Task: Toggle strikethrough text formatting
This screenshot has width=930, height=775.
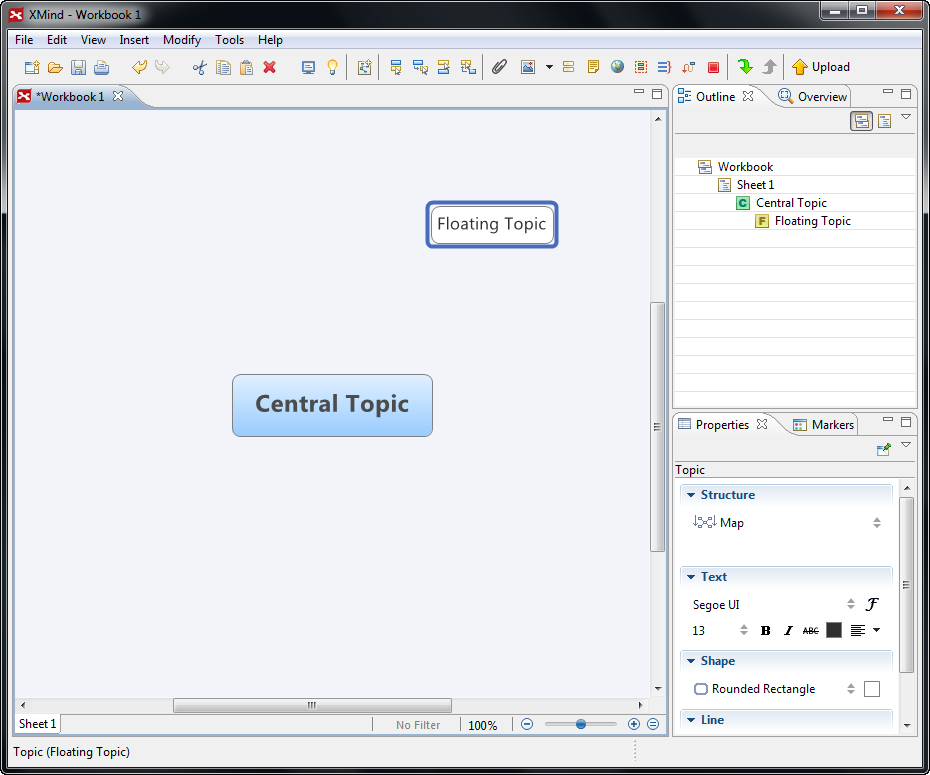Action: coord(810,630)
